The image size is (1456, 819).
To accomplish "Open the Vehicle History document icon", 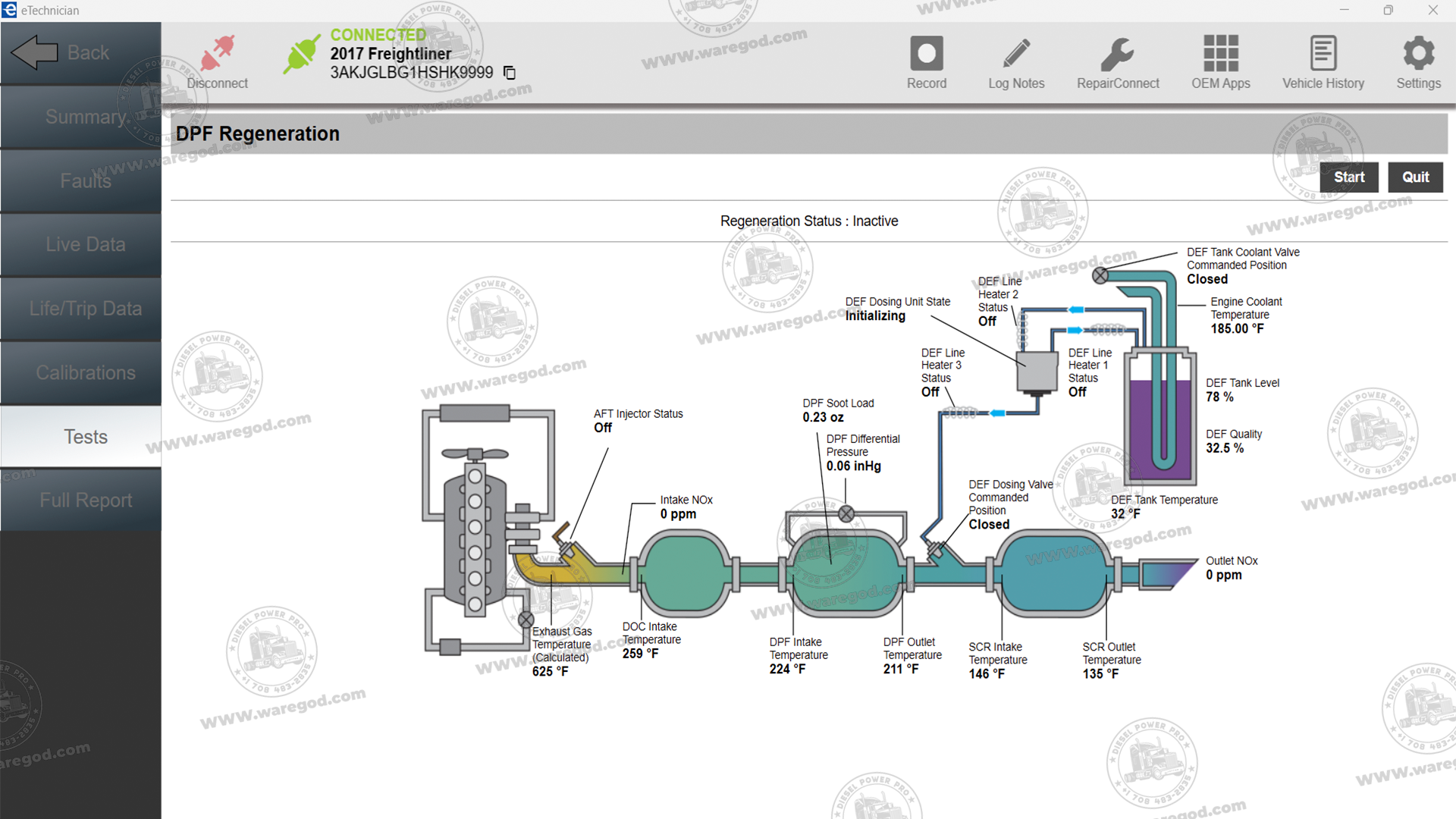I will coord(1323,54).
